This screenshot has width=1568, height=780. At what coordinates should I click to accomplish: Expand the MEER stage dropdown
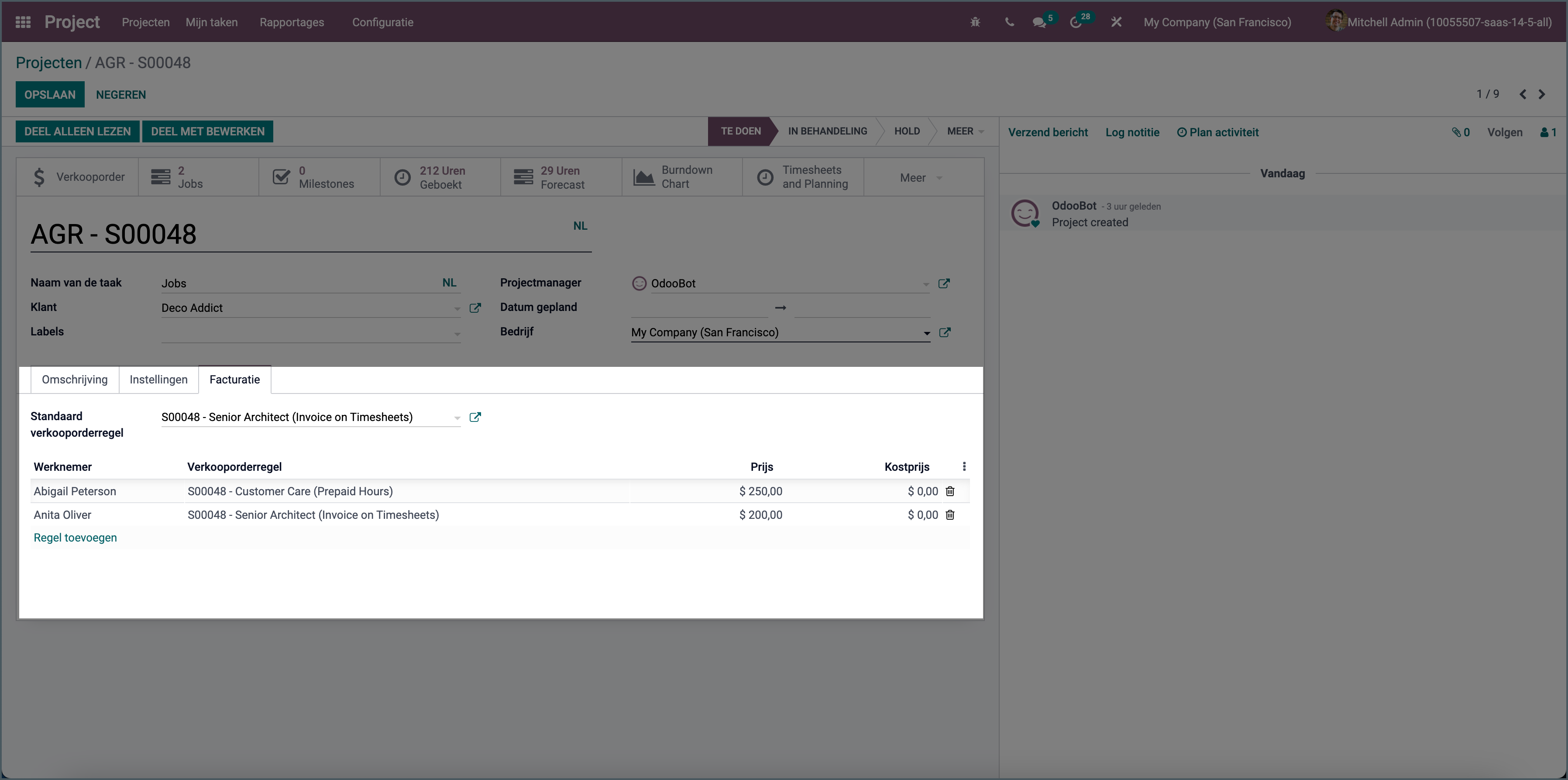[x=965, y=131]
